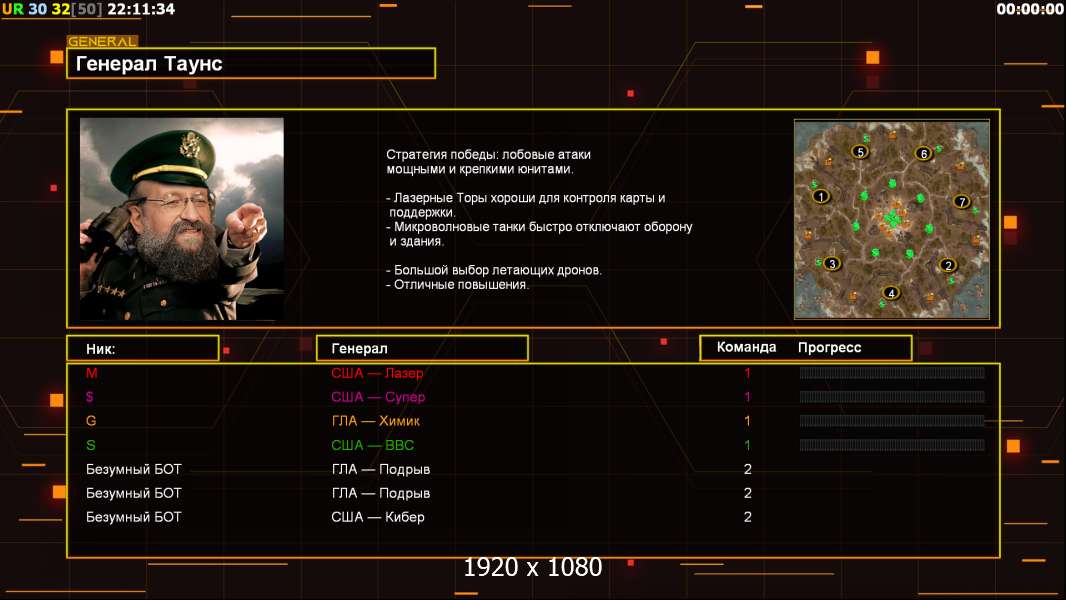Click the 'Прогресс' column label
Screen dimensions: 1066x600
pyautogui.click(x=829, y=348)
